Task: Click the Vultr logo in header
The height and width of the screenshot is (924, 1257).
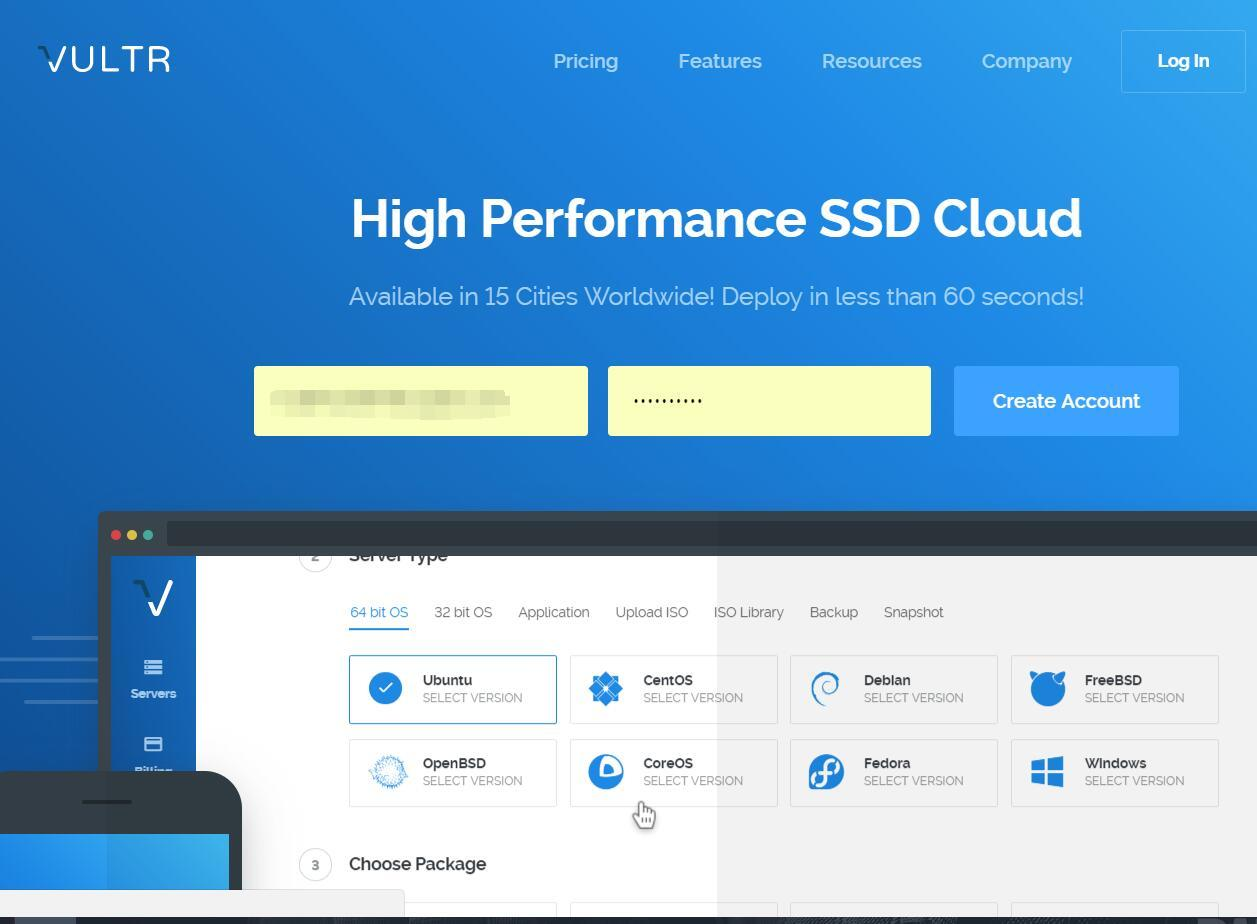Action: 104,59
